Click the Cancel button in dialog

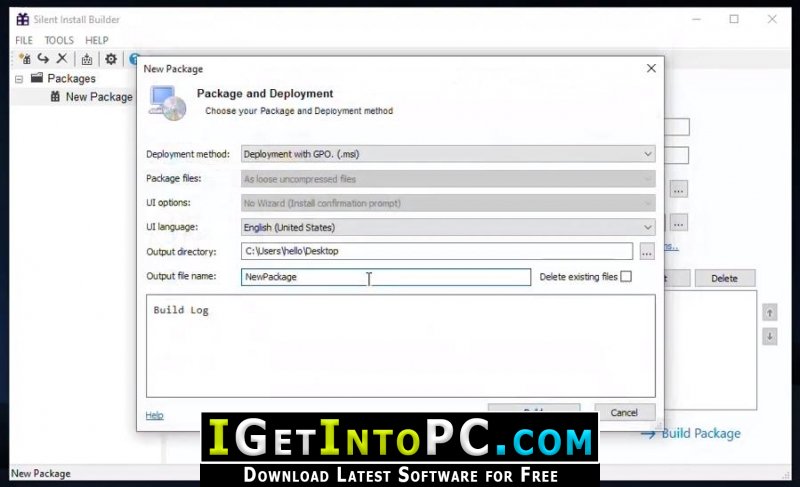[x=624, y=412]
